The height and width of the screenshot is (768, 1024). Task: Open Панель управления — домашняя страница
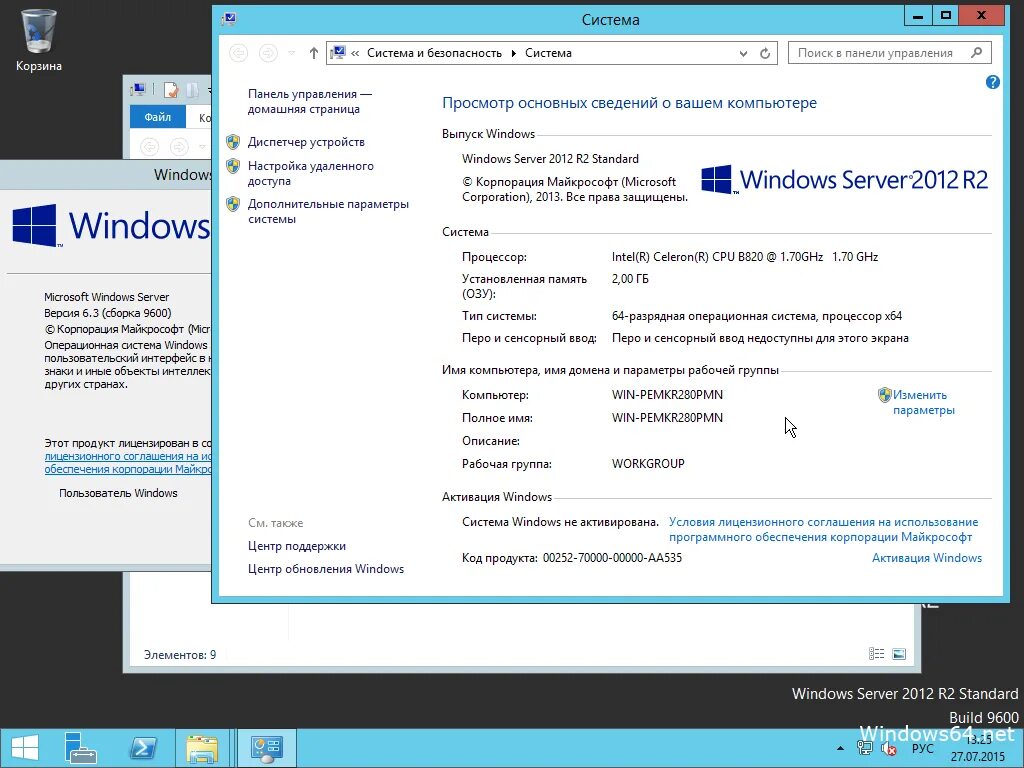pos(310,101)
